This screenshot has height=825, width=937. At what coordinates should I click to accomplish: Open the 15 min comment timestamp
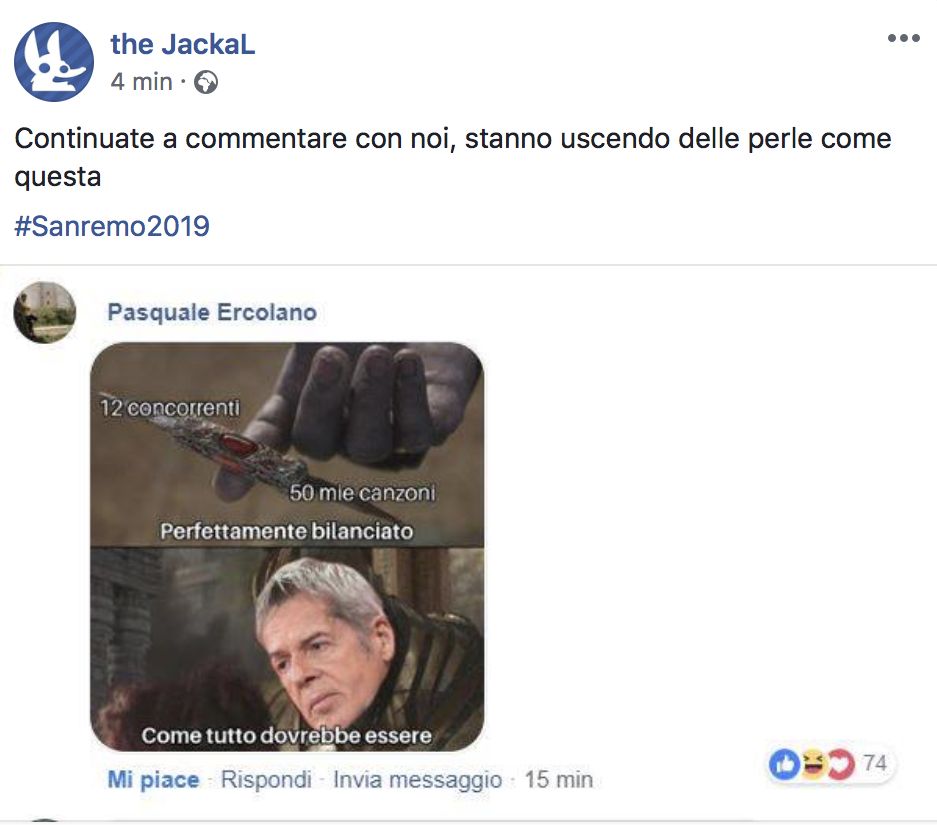(x=559, y=780)
